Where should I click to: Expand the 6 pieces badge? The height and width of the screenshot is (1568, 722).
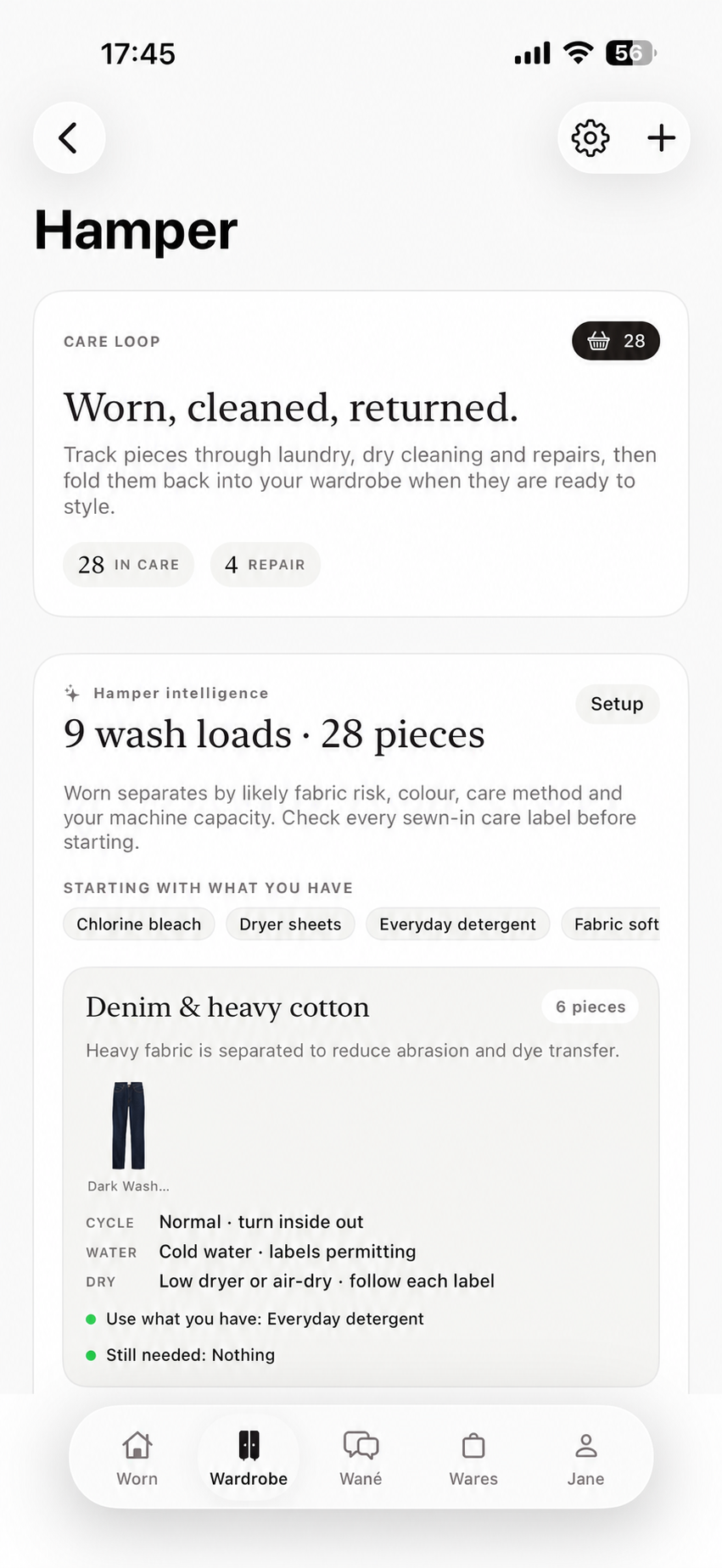coord(590,1007)
